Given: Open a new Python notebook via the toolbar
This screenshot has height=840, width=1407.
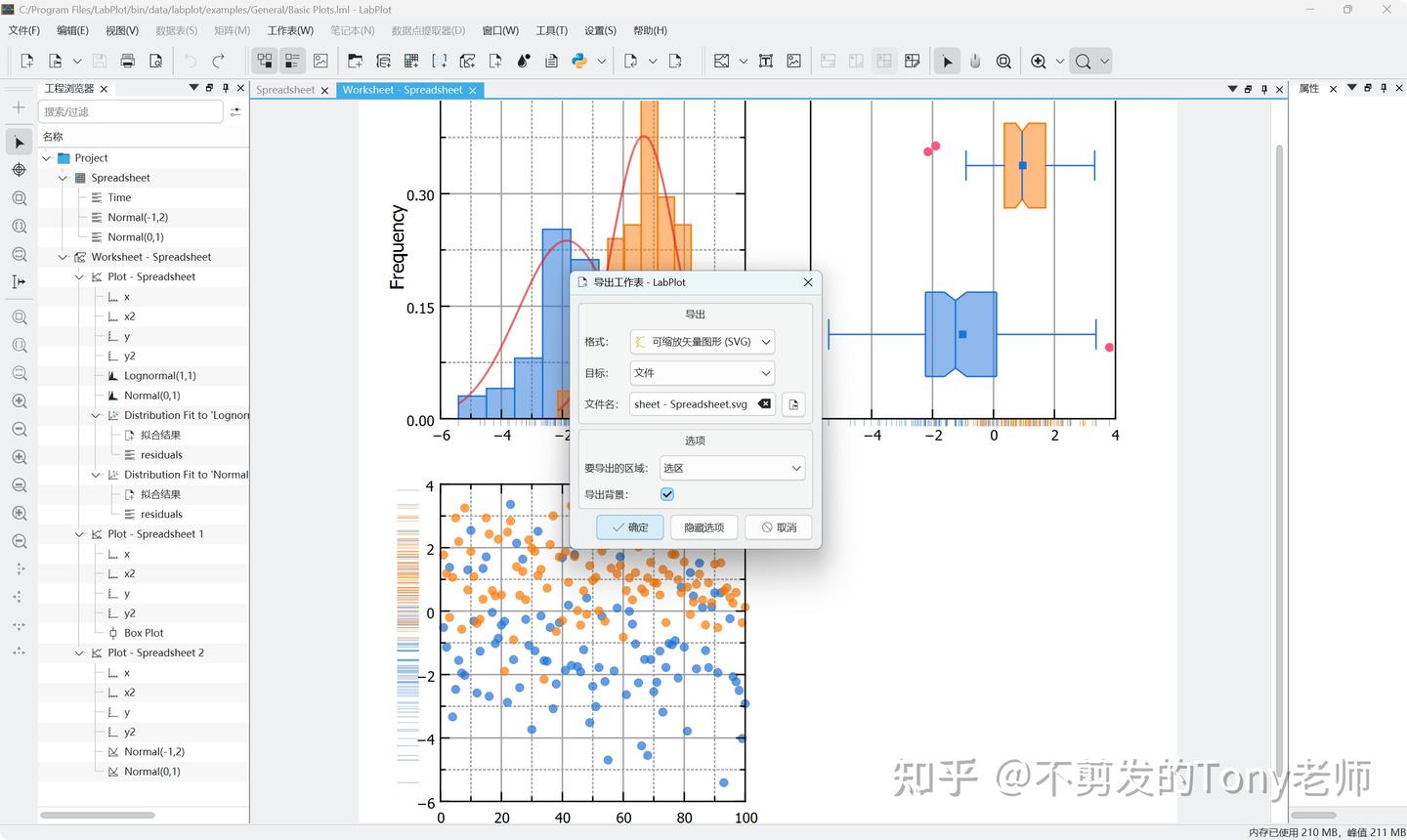Looking at the screenshot, I should pyautogui.click(x=578, y=61).
